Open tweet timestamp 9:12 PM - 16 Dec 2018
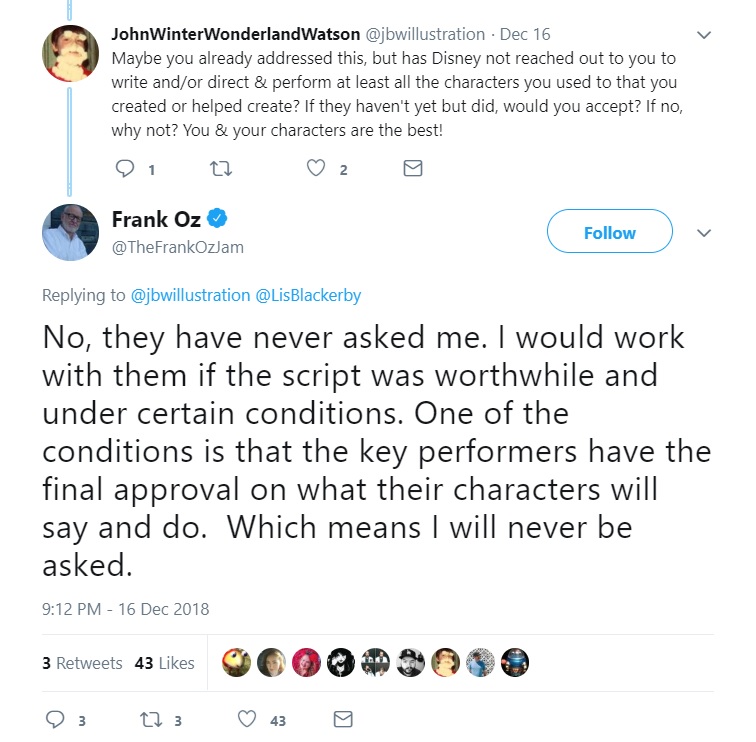This screenshot has width=756, height=742. (126, 608)
